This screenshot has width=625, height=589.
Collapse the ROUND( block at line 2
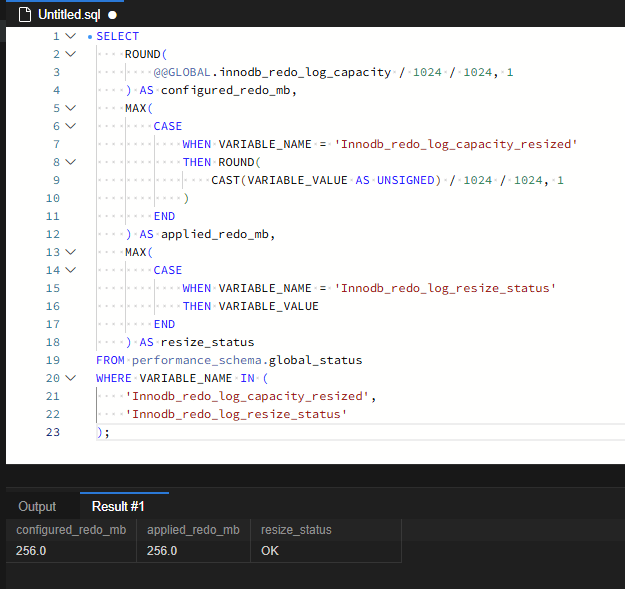click(x=71, y=54)
